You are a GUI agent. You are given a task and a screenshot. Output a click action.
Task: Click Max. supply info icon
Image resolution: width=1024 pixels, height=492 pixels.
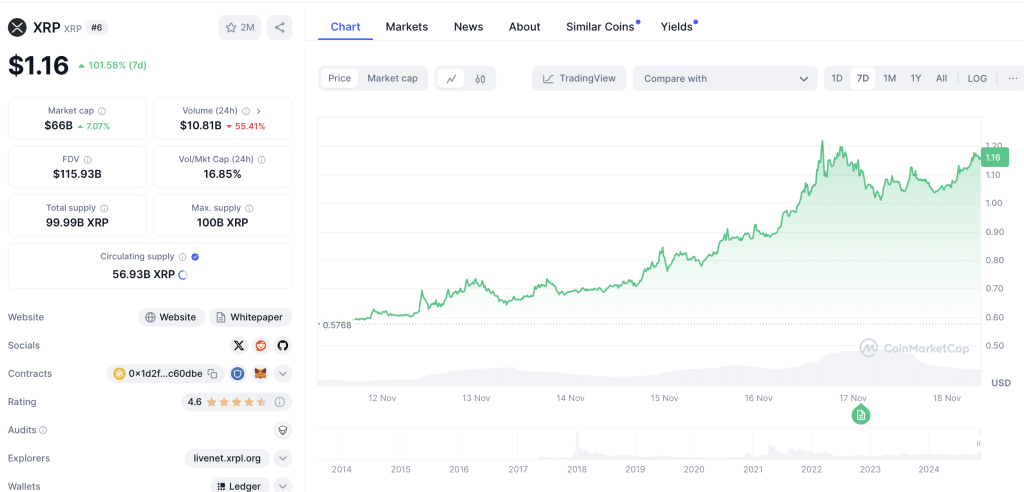pyautogui.click(x=249, y=208)
